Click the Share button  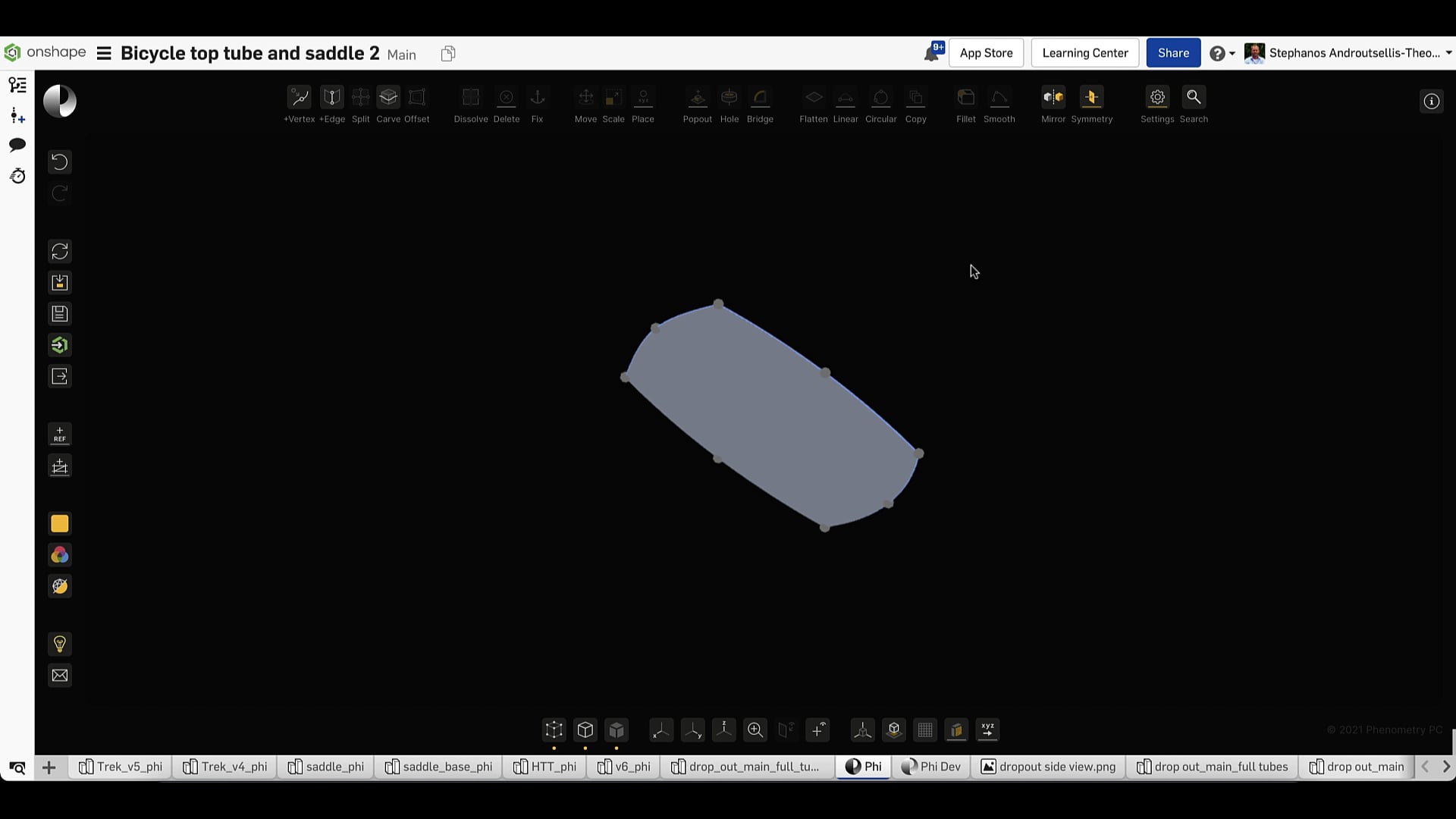coord(1172,53)
